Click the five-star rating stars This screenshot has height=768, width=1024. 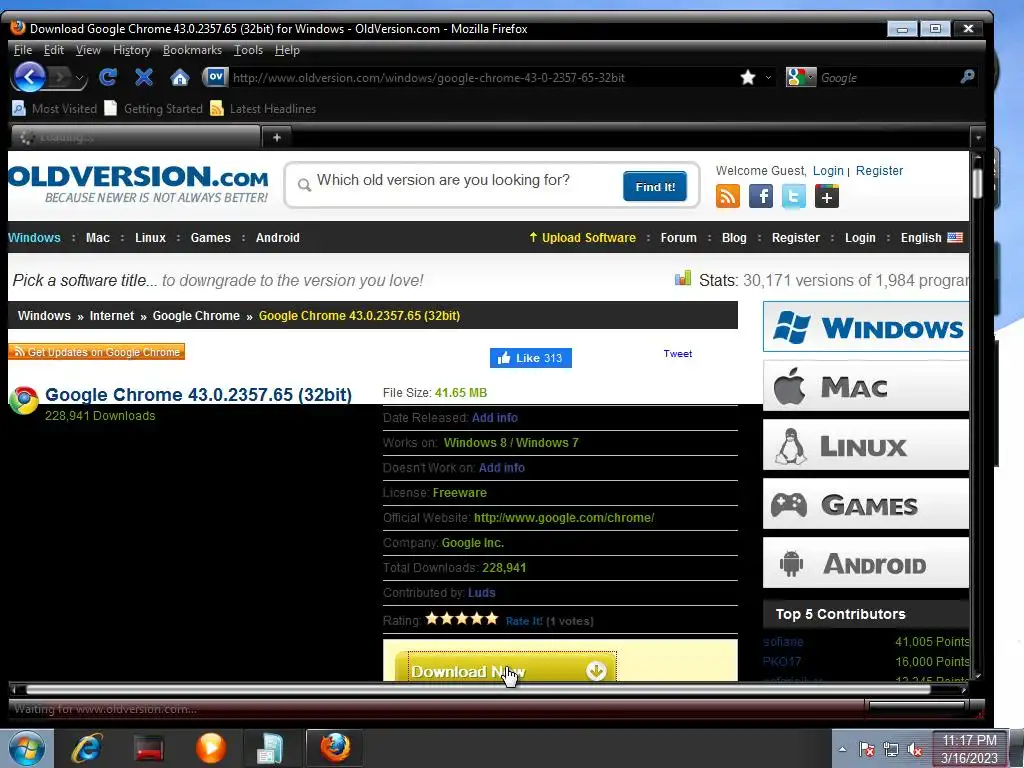click(x=462, y=618)
